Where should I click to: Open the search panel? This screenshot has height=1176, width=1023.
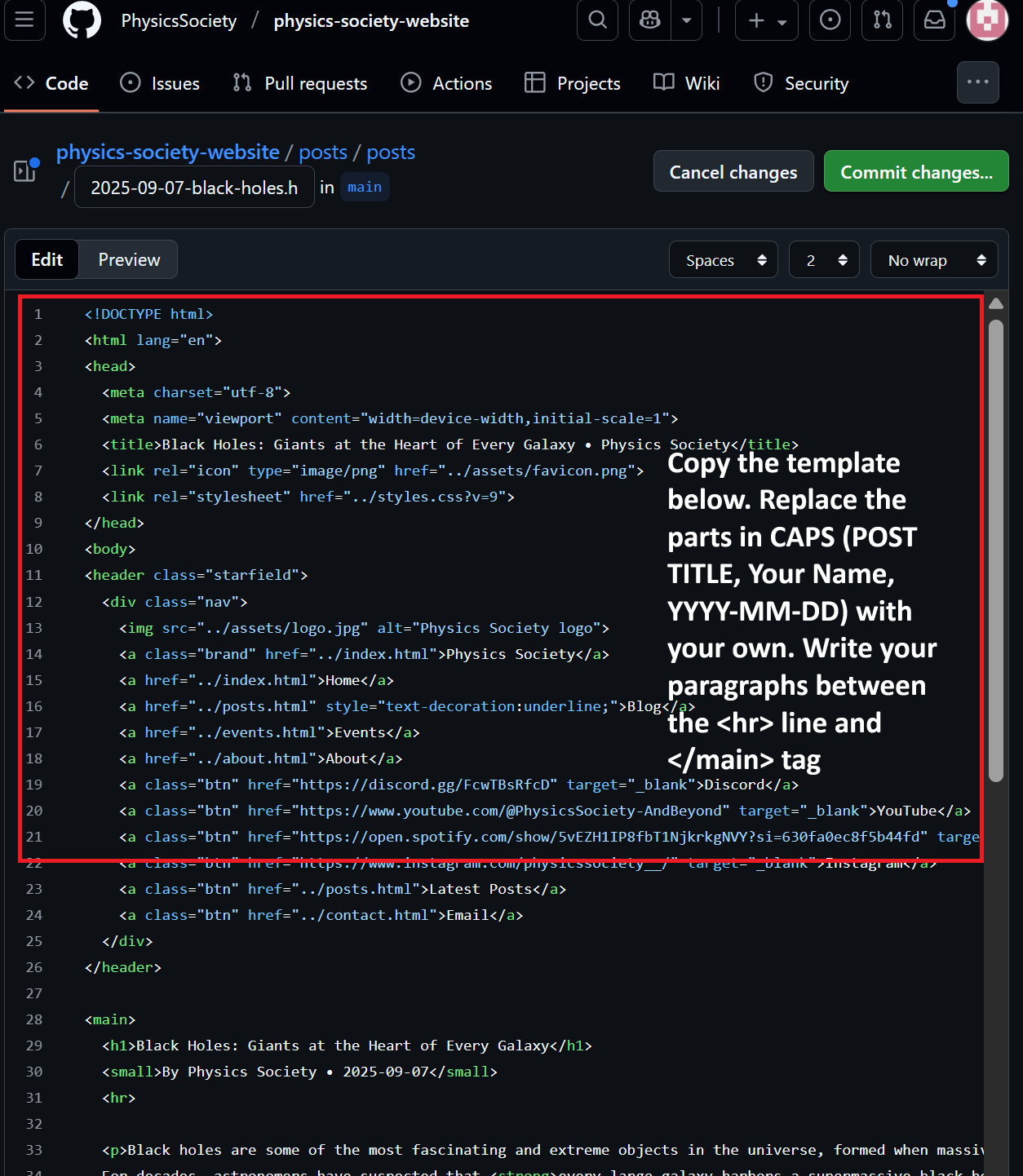point(597,20)
